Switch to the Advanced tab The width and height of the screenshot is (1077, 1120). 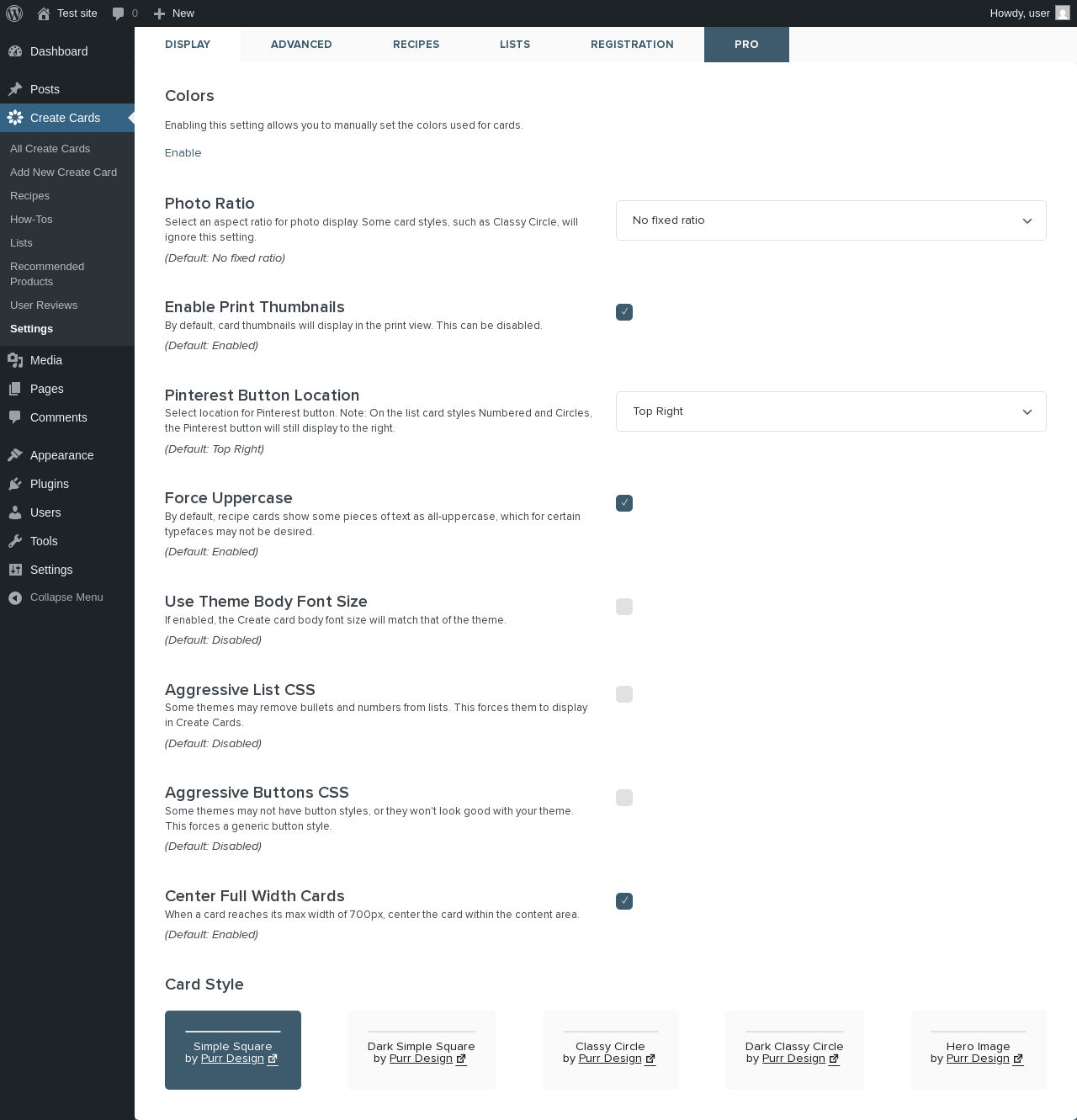pos(301,45)
